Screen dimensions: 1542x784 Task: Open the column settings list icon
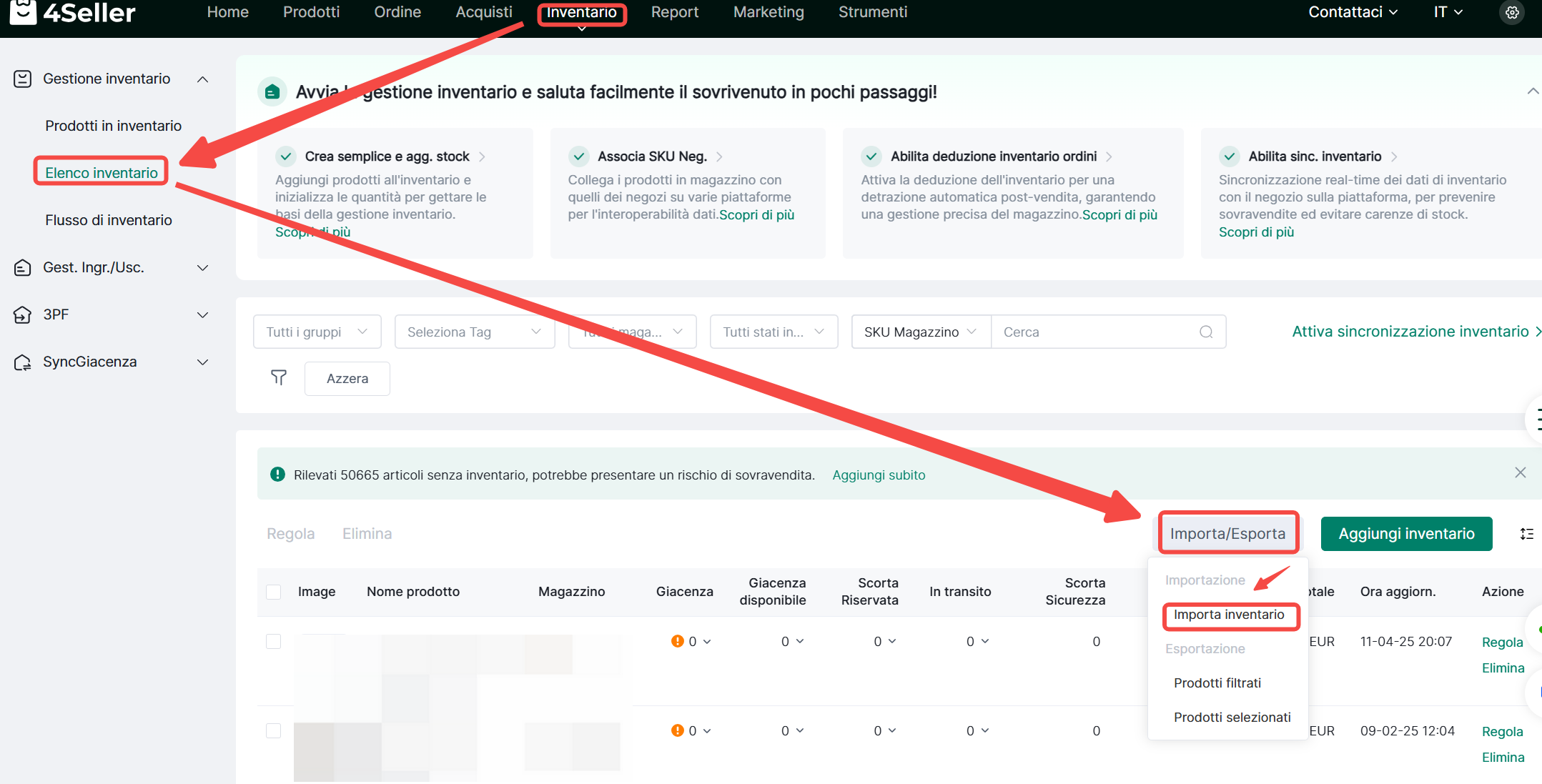[x=1527, y=534]
